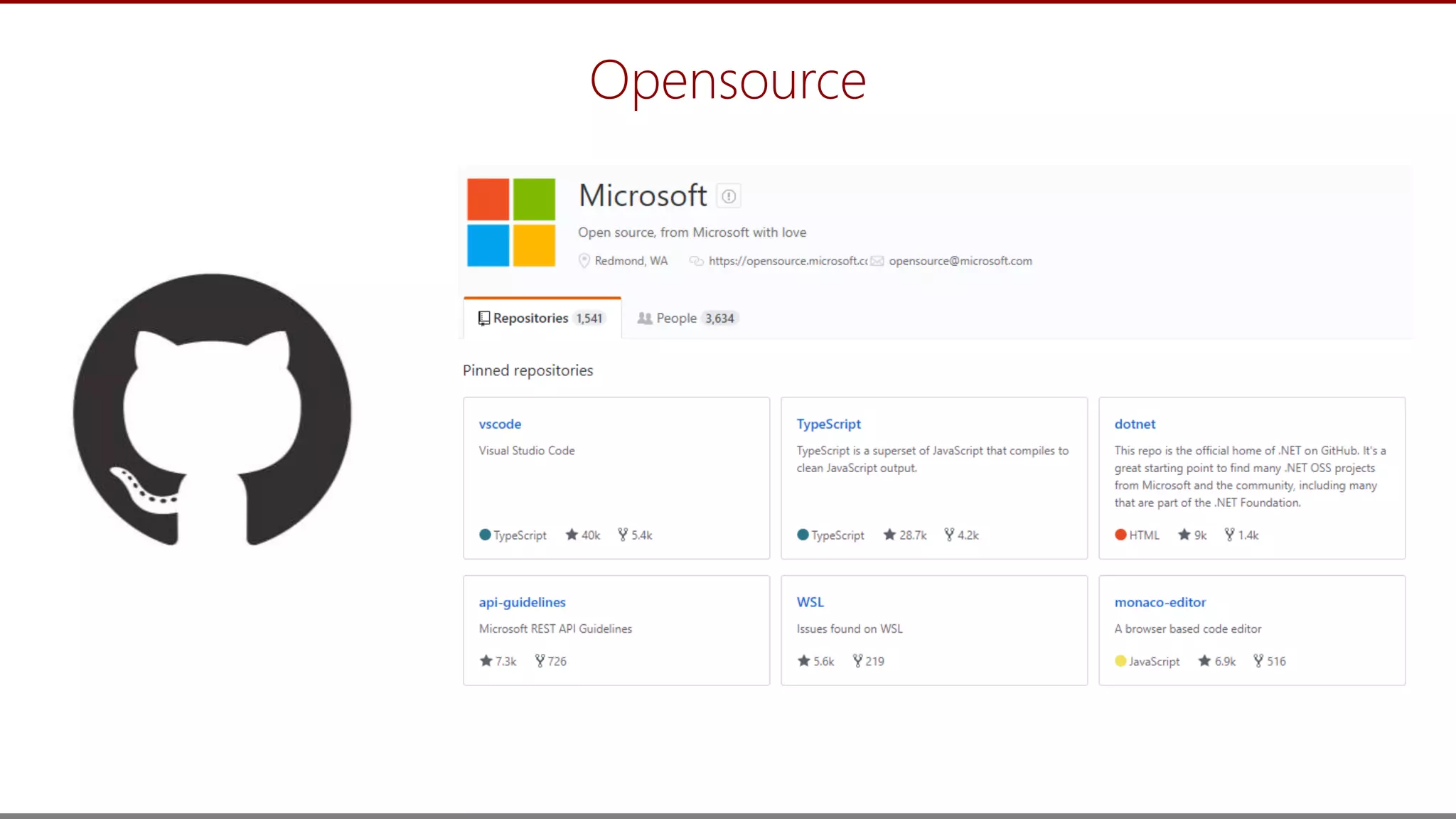Click the 5.6k stars count on WSL
The image size is (1456, 819).
823,661
